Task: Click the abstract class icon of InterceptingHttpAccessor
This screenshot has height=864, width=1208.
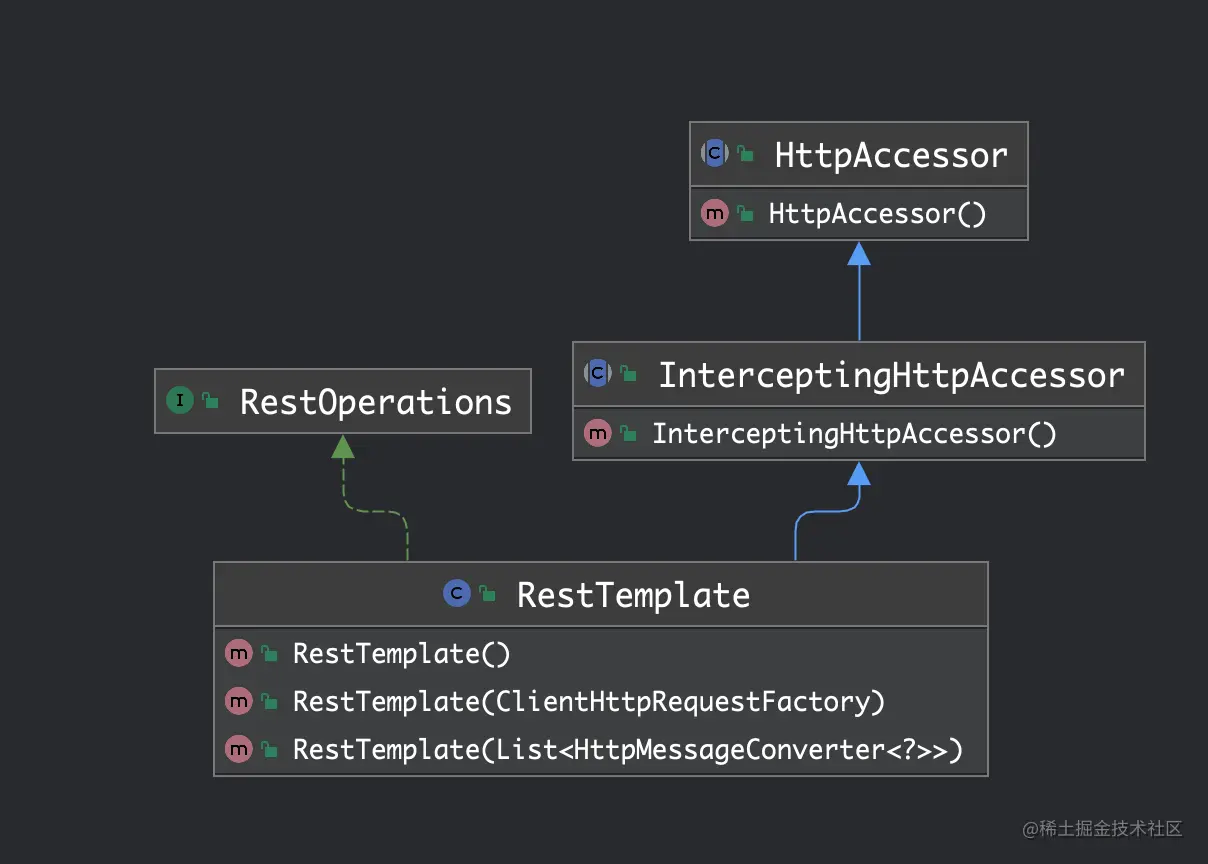Action: click(598, 374)
